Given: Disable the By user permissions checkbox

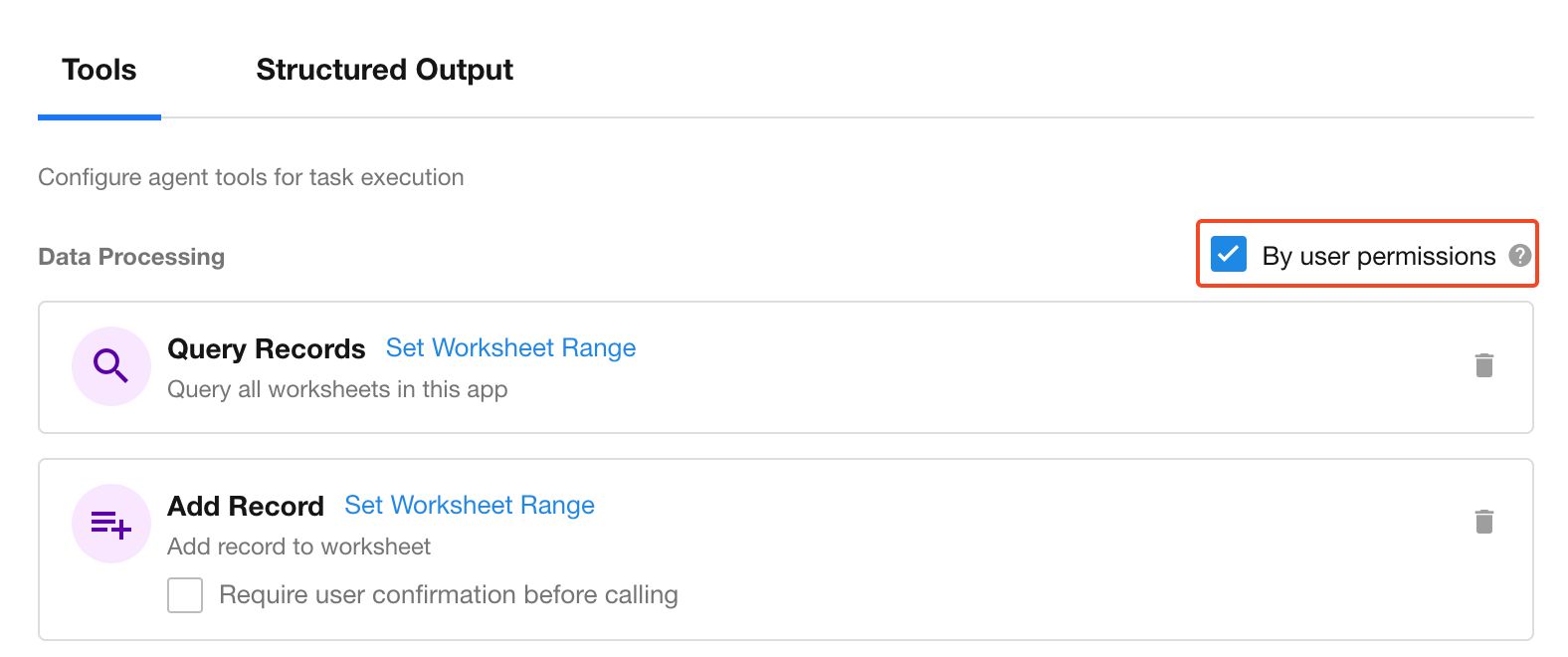Looking at the screenshot, I should coord(1229,255).
